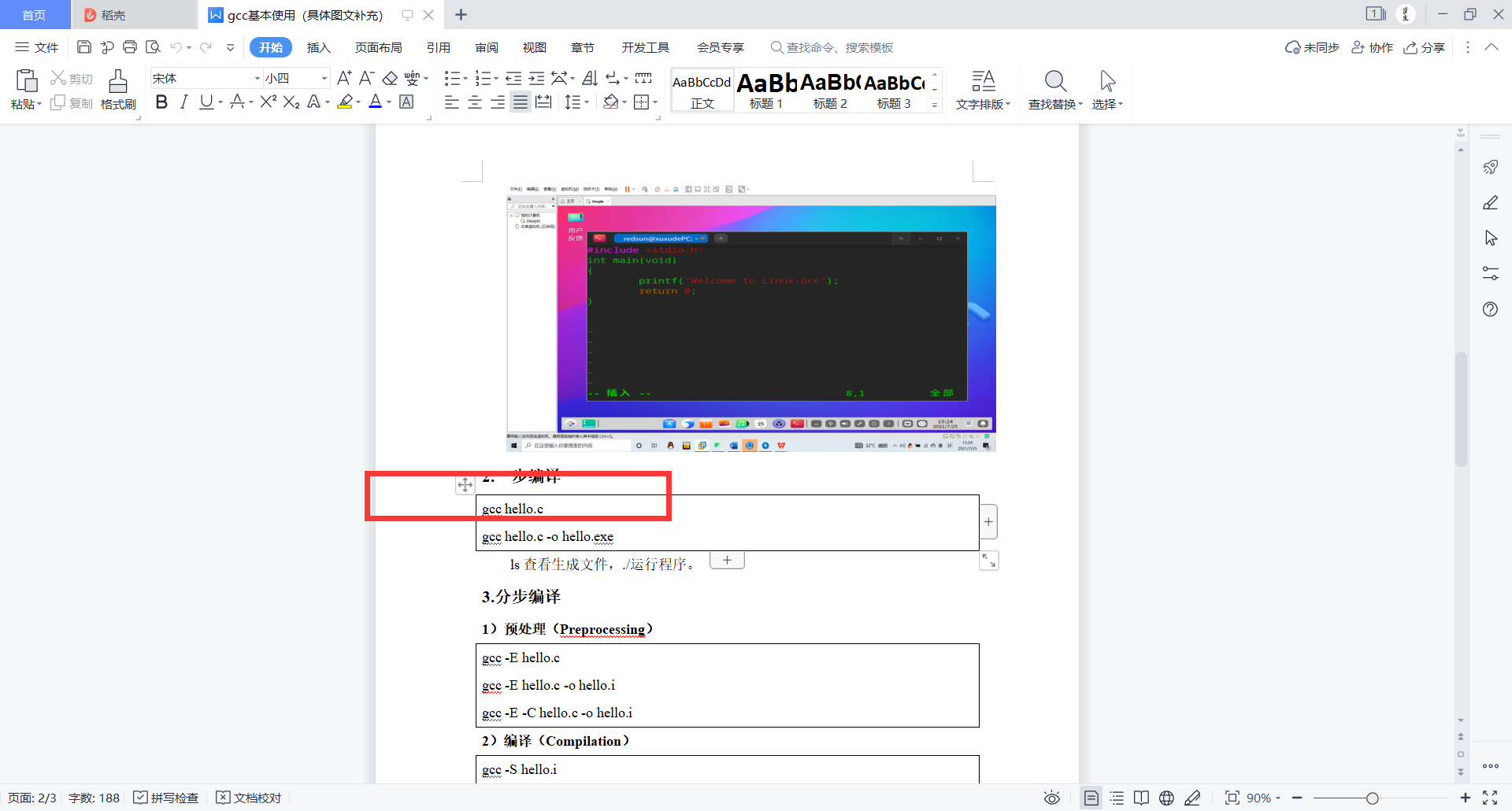Click the Find and Replace magnifier icon

coord(1055,81)
